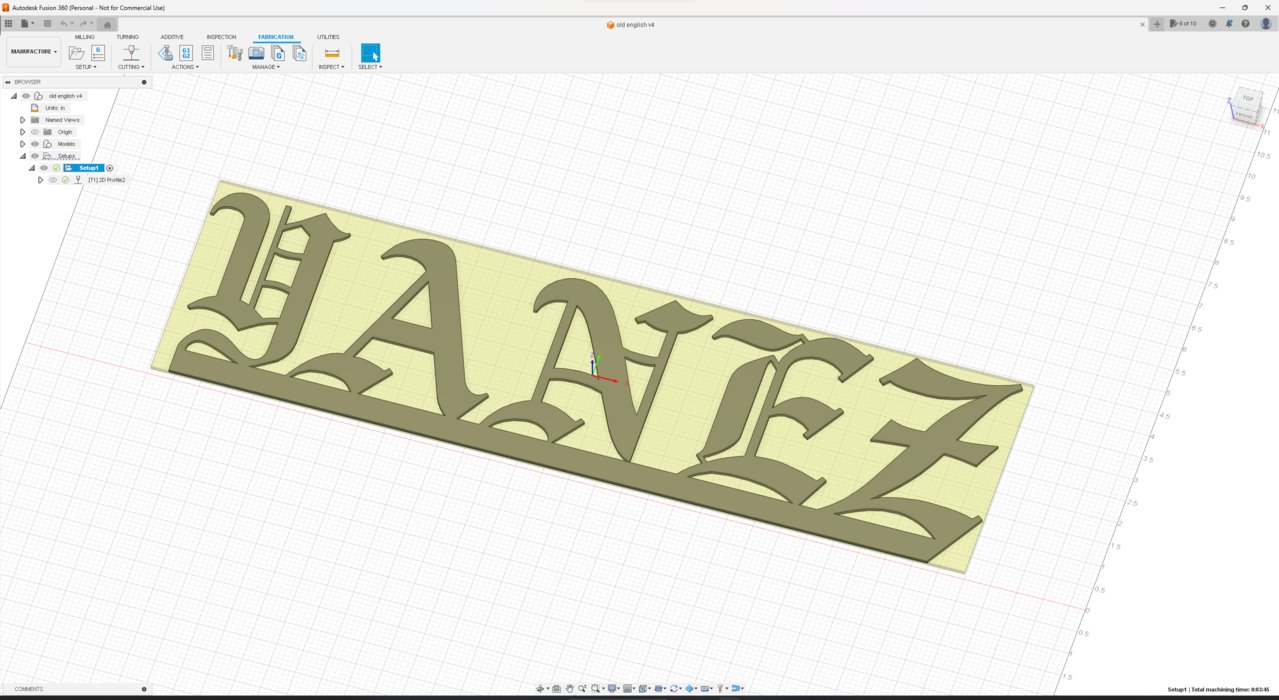The image size is (1279, 700).
Task: Open the Machine Library icon
Action: point(257,53)
